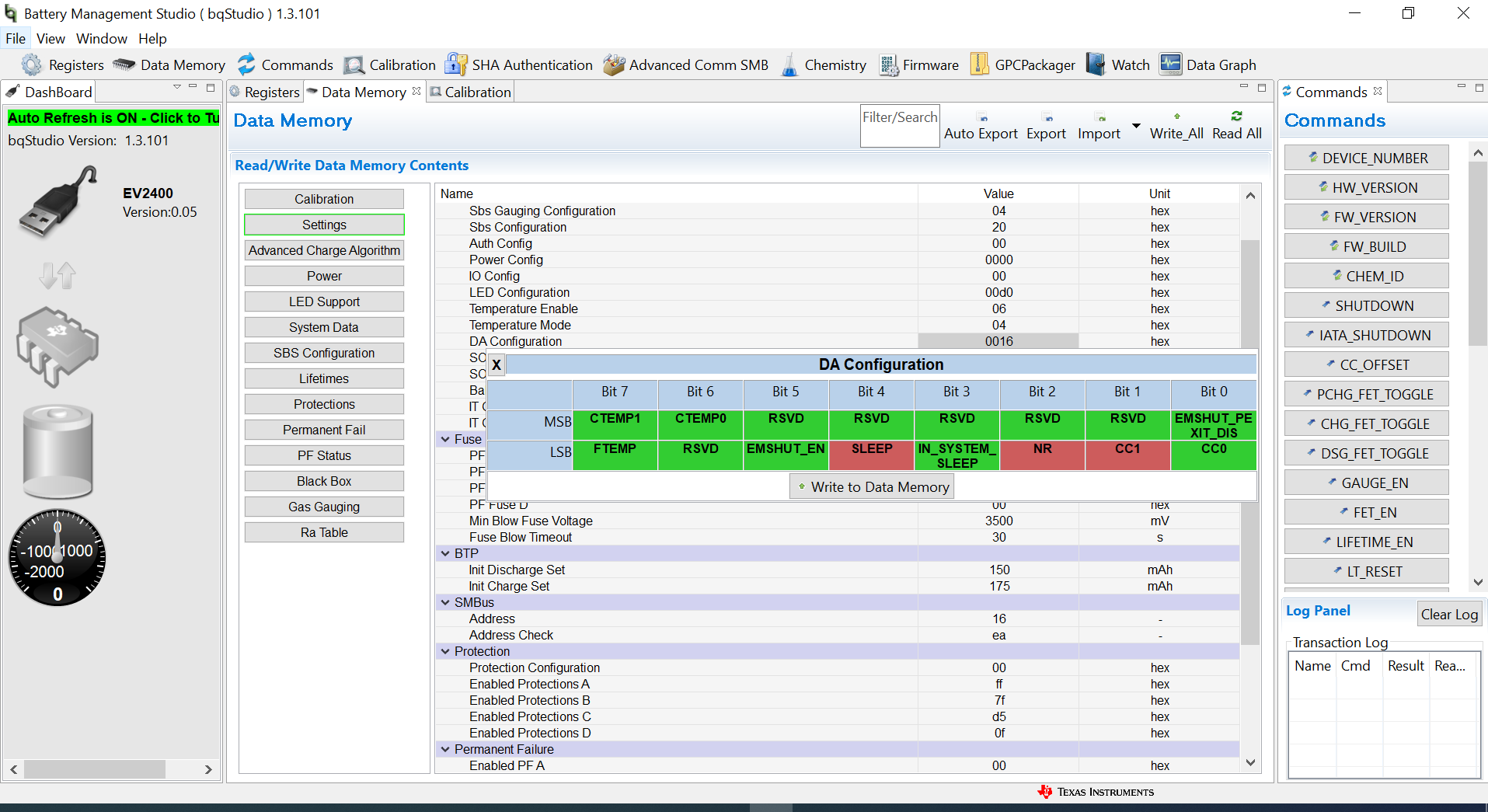Open the dropdown arrow next to Import
The height and width of the screenshot is (812, 1488).
click(x=1136, y=126)
